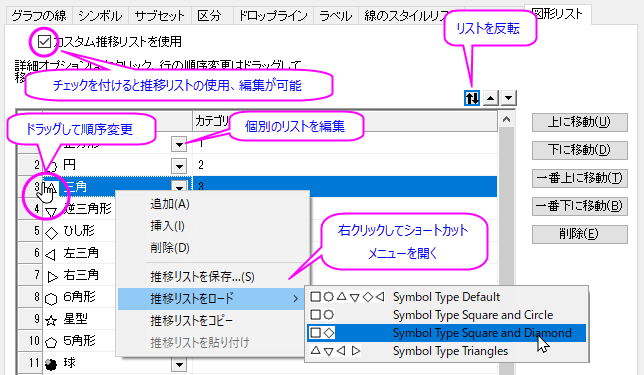Select the 5角形 pentagon symbol row
The width and height of the screenshot is (644, 375).
point(79,341)
